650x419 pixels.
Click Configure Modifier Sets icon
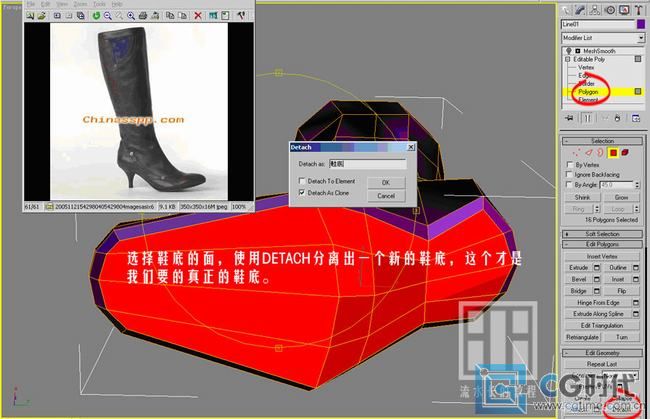[x=636, y=119]
